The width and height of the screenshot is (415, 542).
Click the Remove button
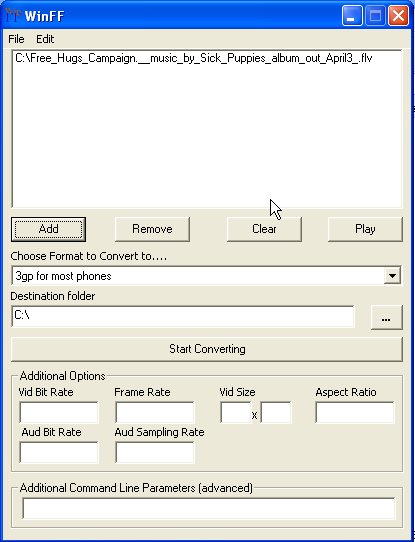(152, 229)
